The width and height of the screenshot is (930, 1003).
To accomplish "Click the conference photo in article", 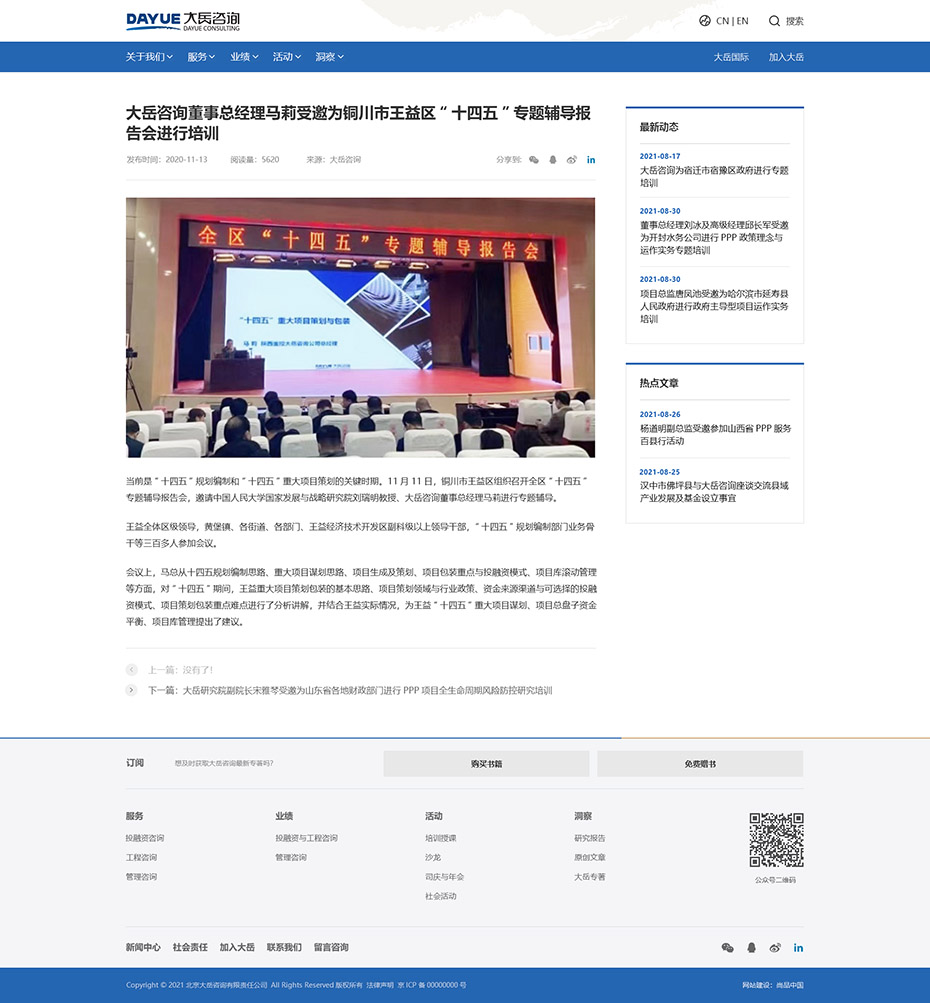I will [x=360, y=327].
